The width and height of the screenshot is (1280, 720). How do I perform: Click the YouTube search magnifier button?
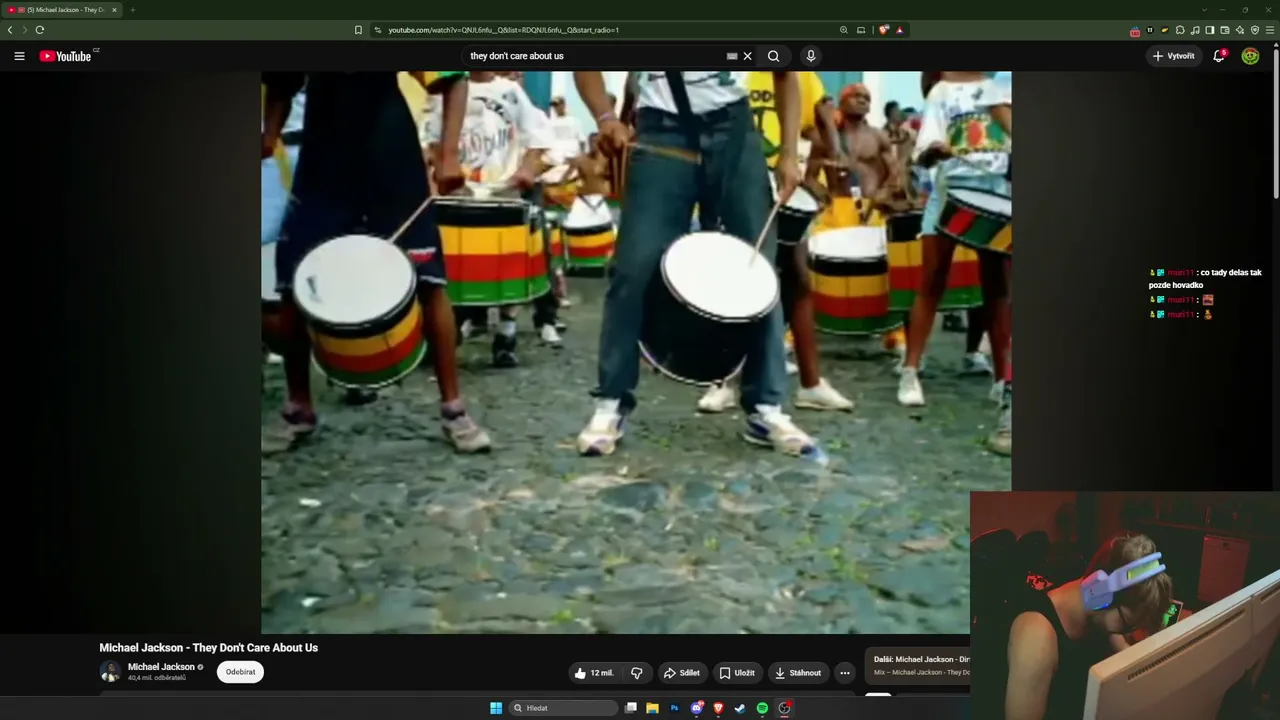[x=773, y=56]
